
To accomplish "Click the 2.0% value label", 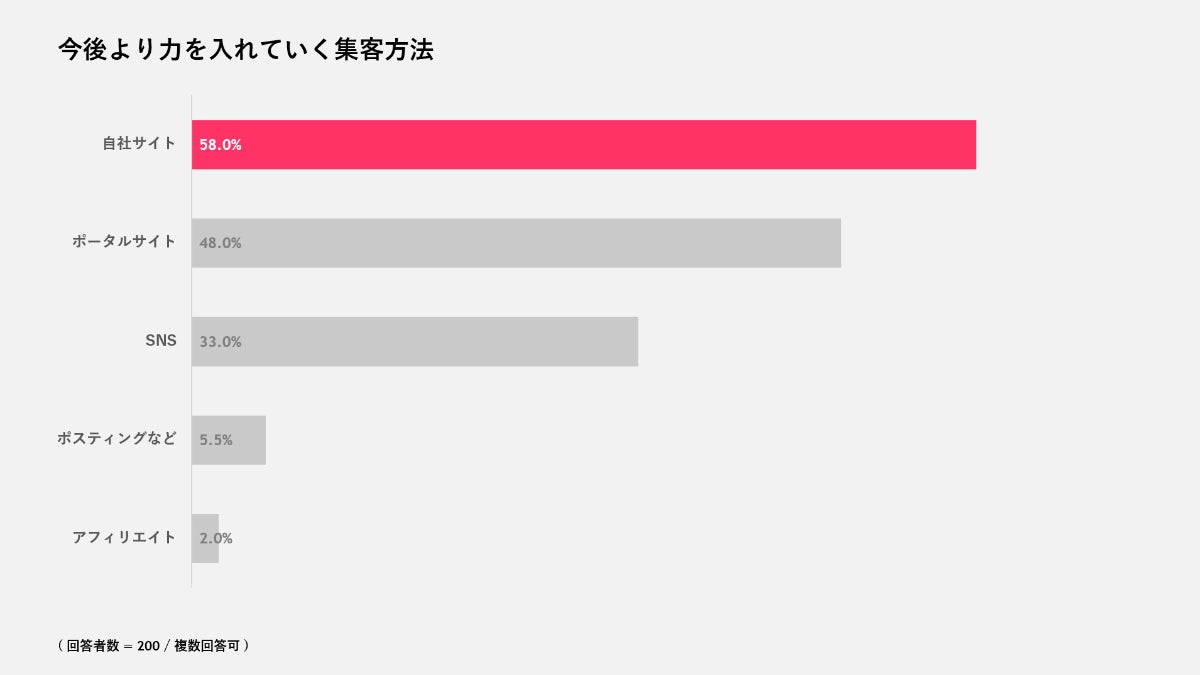I will pos(216,538).
